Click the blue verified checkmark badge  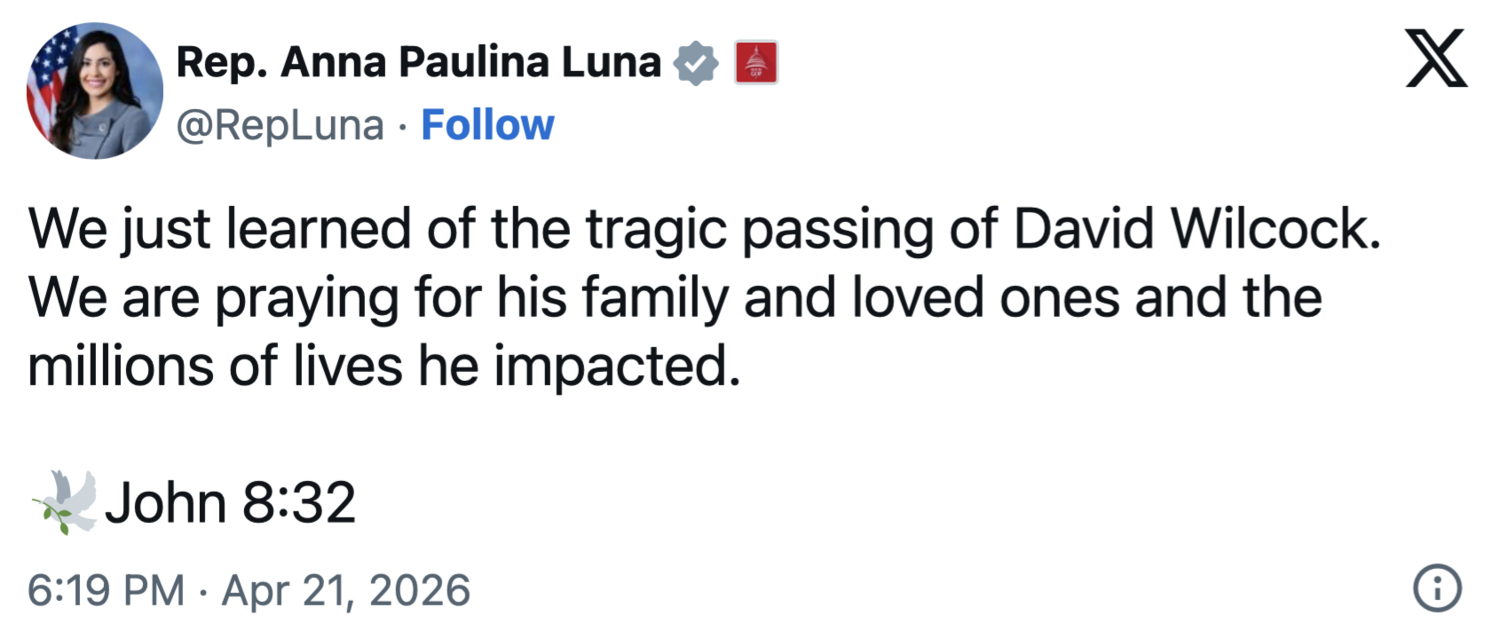coord(696,63)
